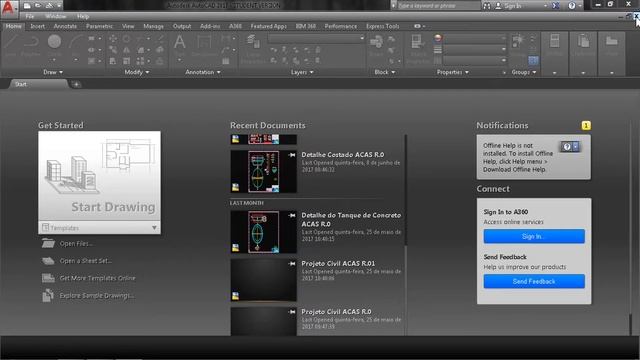Expand the Layers panel
Screen dimensions: 640x360
(302, 72)
